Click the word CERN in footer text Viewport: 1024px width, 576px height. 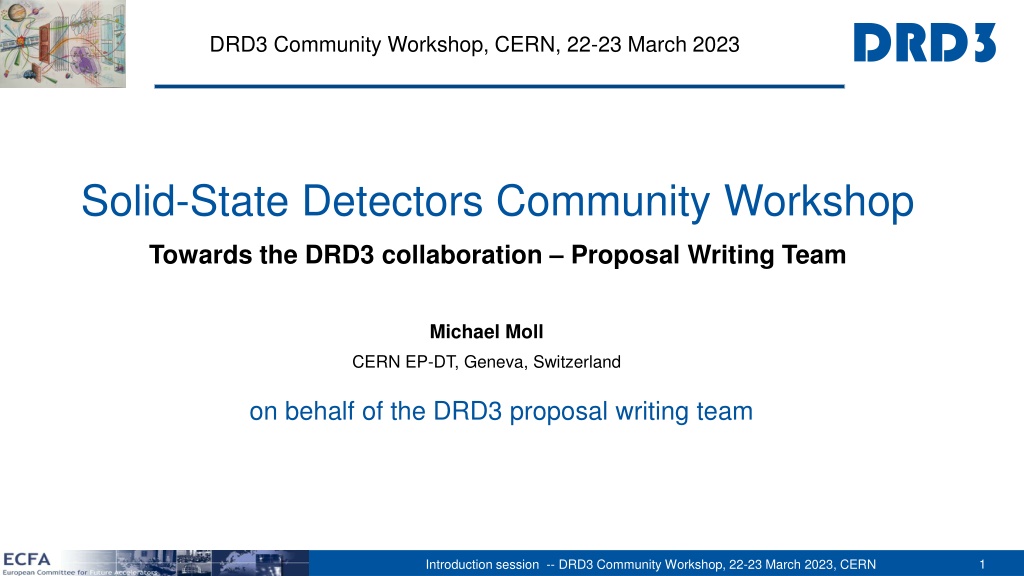(x=857, y=564)
